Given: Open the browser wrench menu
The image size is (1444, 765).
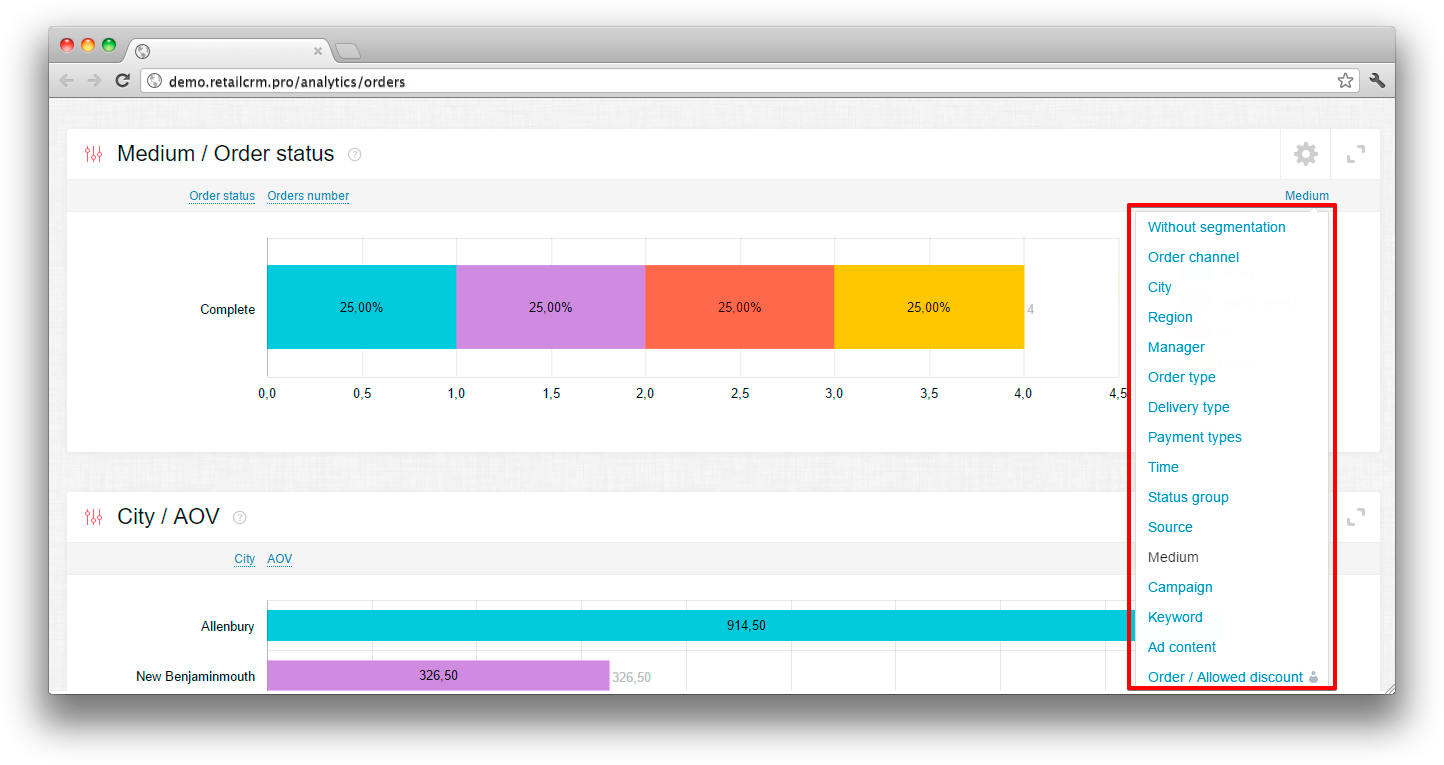Looking at the screenshot, I should click(1377, 81).
